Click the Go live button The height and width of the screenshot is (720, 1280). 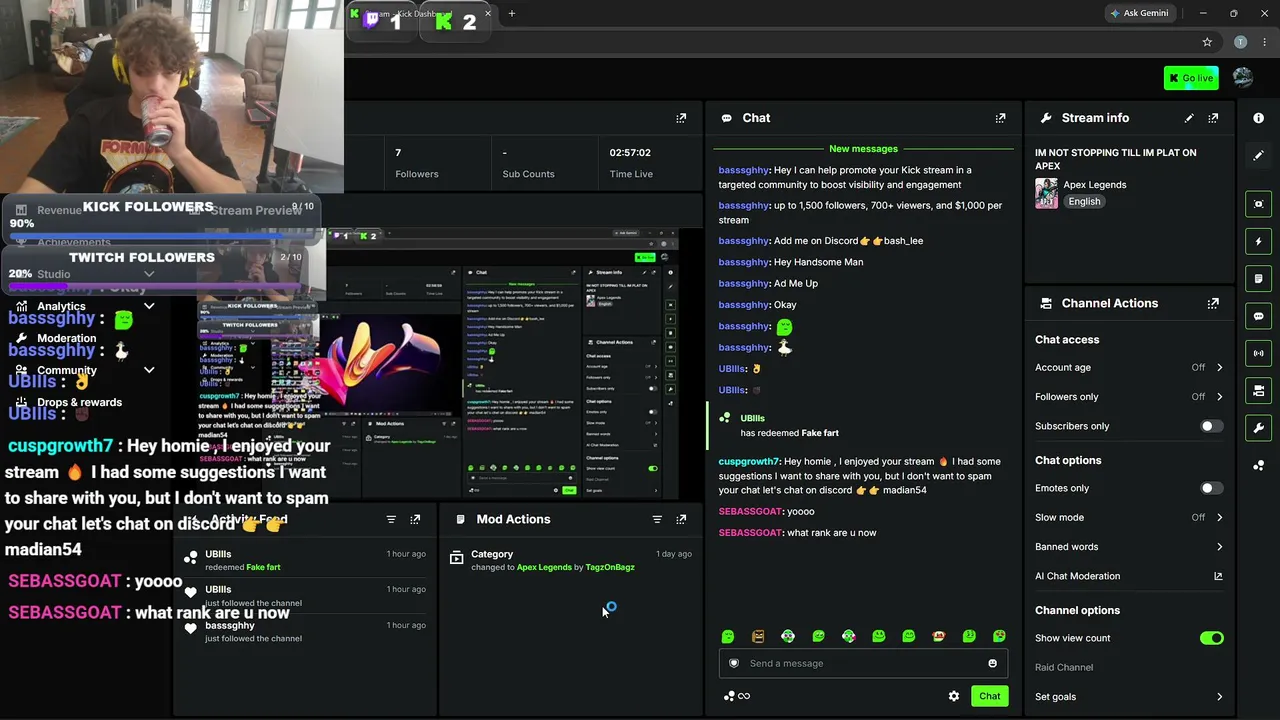pyautogui.click(x=1191, y=78)
